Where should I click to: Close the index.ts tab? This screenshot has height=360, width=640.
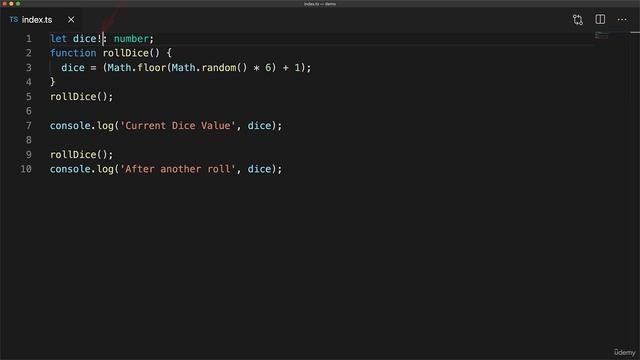coord(71,20)
